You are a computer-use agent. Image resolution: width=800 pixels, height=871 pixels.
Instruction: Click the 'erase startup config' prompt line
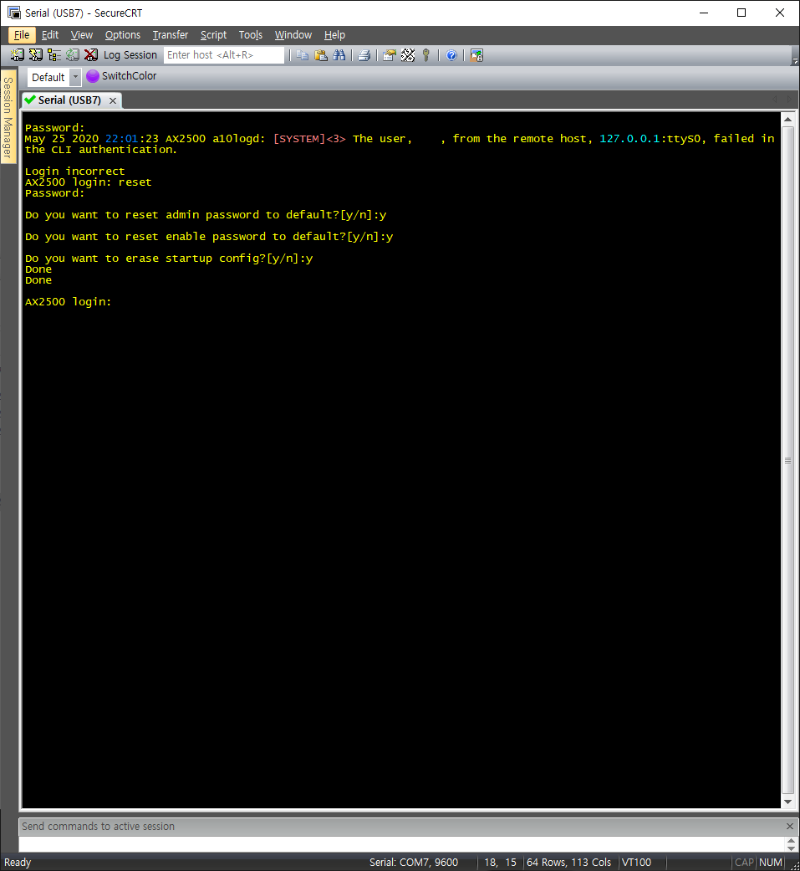[169, 258]
